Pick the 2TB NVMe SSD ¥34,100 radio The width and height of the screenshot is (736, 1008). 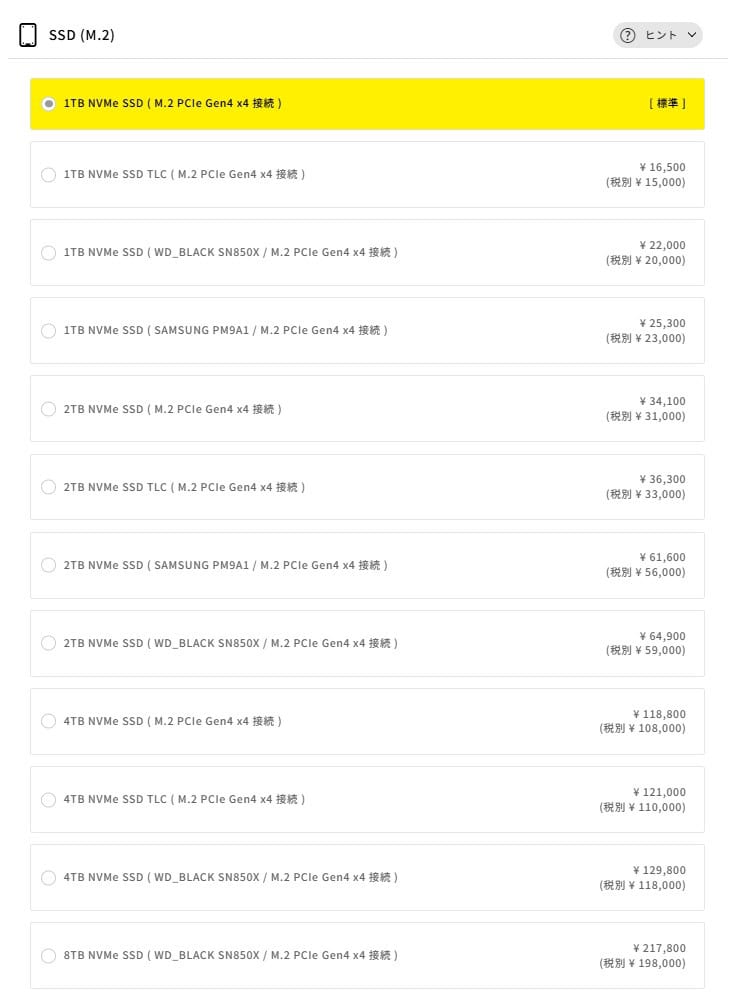tap(48, 409)
